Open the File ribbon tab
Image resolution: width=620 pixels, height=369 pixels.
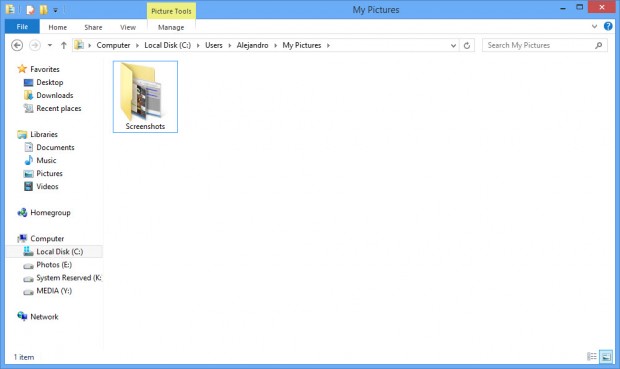pyautogui.click(x=22, y=27)
